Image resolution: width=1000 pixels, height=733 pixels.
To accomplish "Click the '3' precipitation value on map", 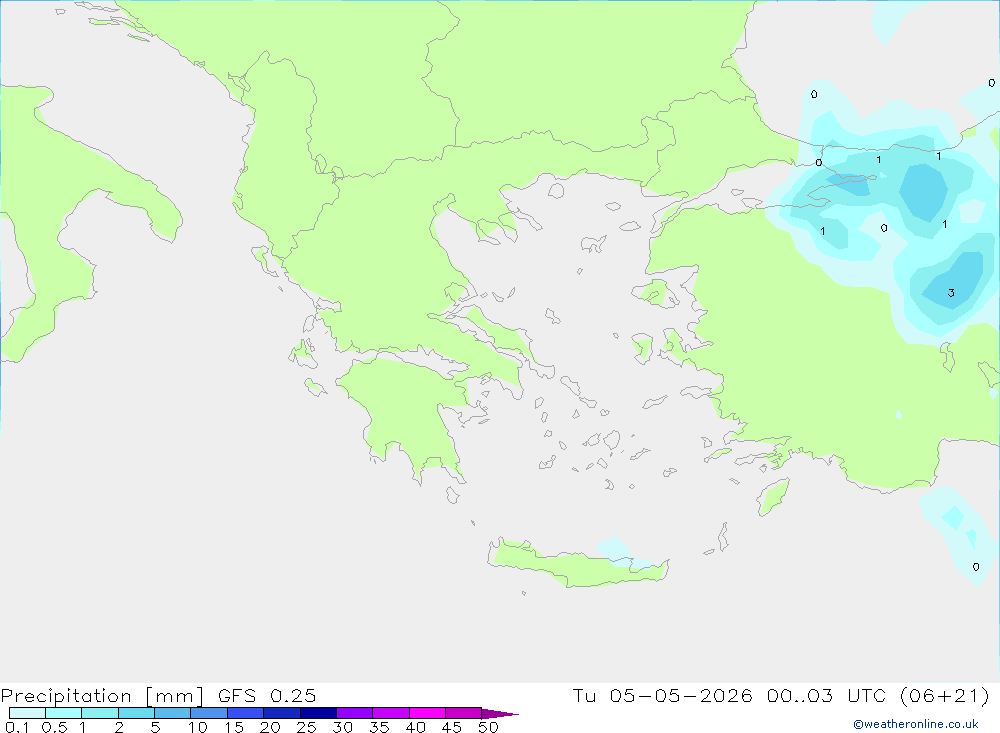I will click(x=951, y=293).
